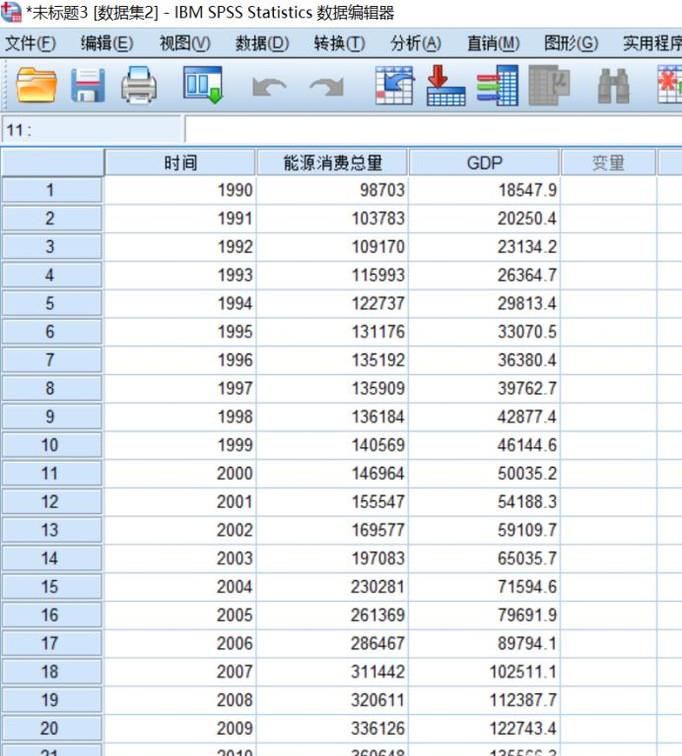Click the grayed Run descriptive statistics icon
The height and width of the screenshot is (756, 682).
click(549, 85)
